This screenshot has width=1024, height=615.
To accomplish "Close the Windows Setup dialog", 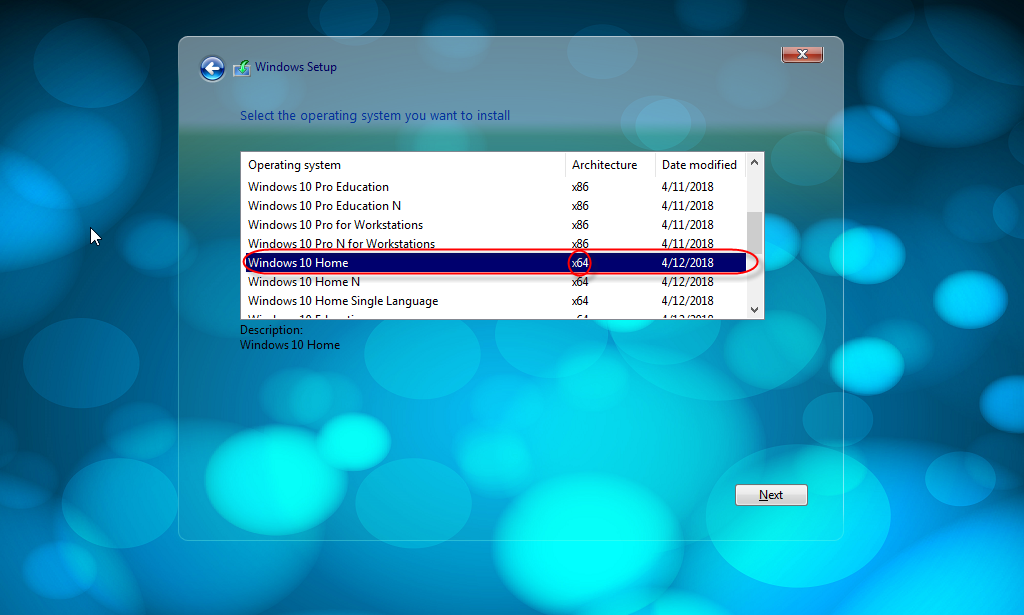I will pyautogui.click(x=801, y=54).
